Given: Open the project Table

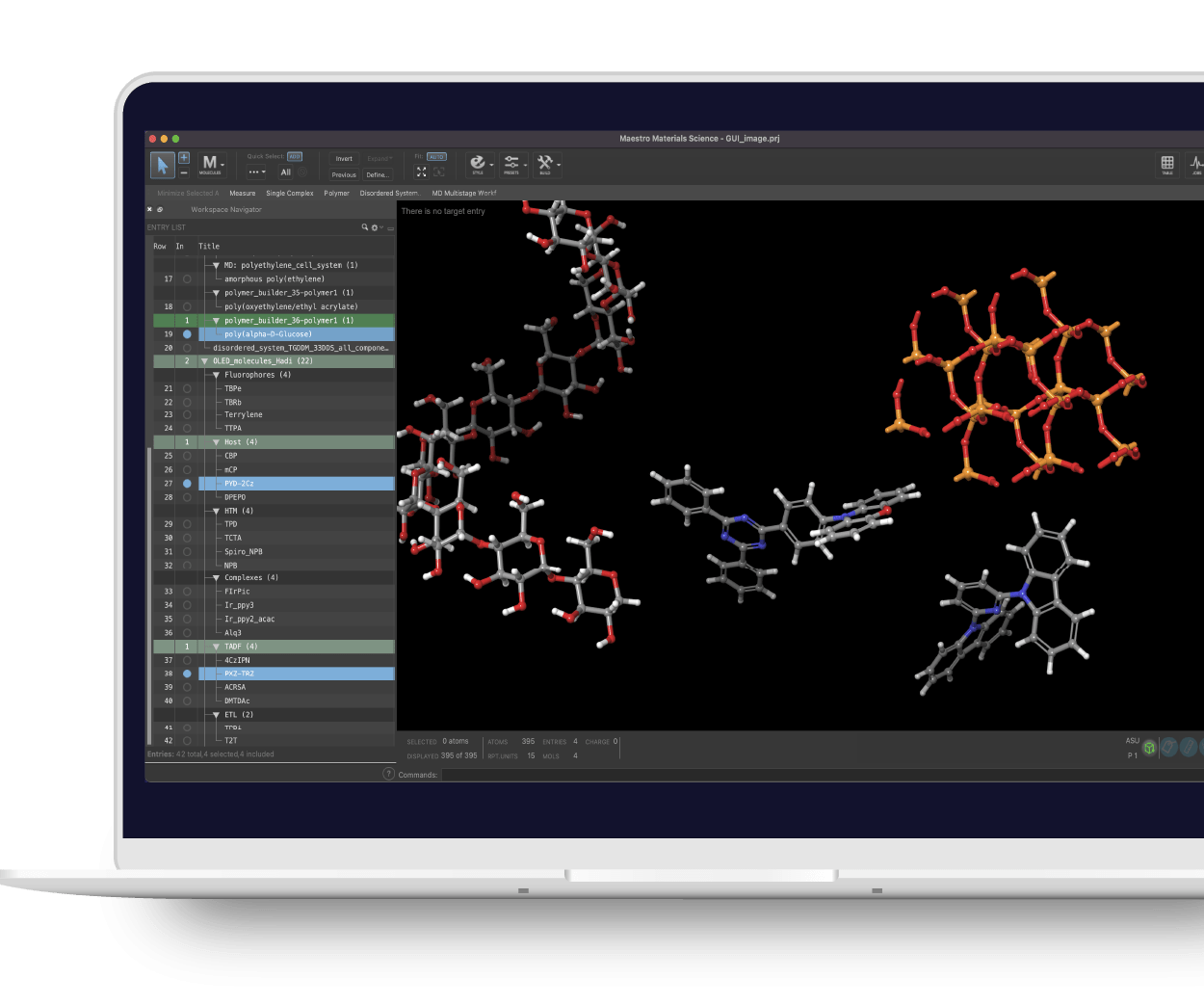Looking at the screenshot, I should (1166, 164).
